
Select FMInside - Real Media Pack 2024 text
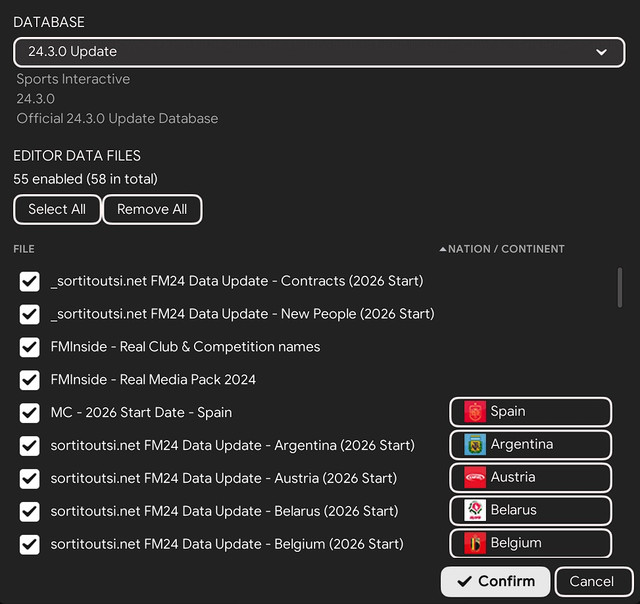153,380
